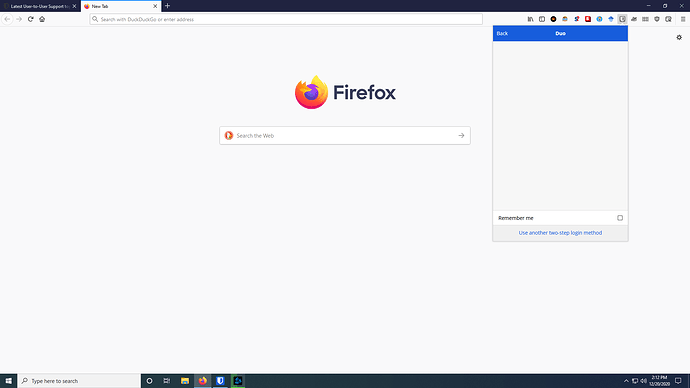
Task: Switch to Latest User-to-User Support tab
Action: 40,6
